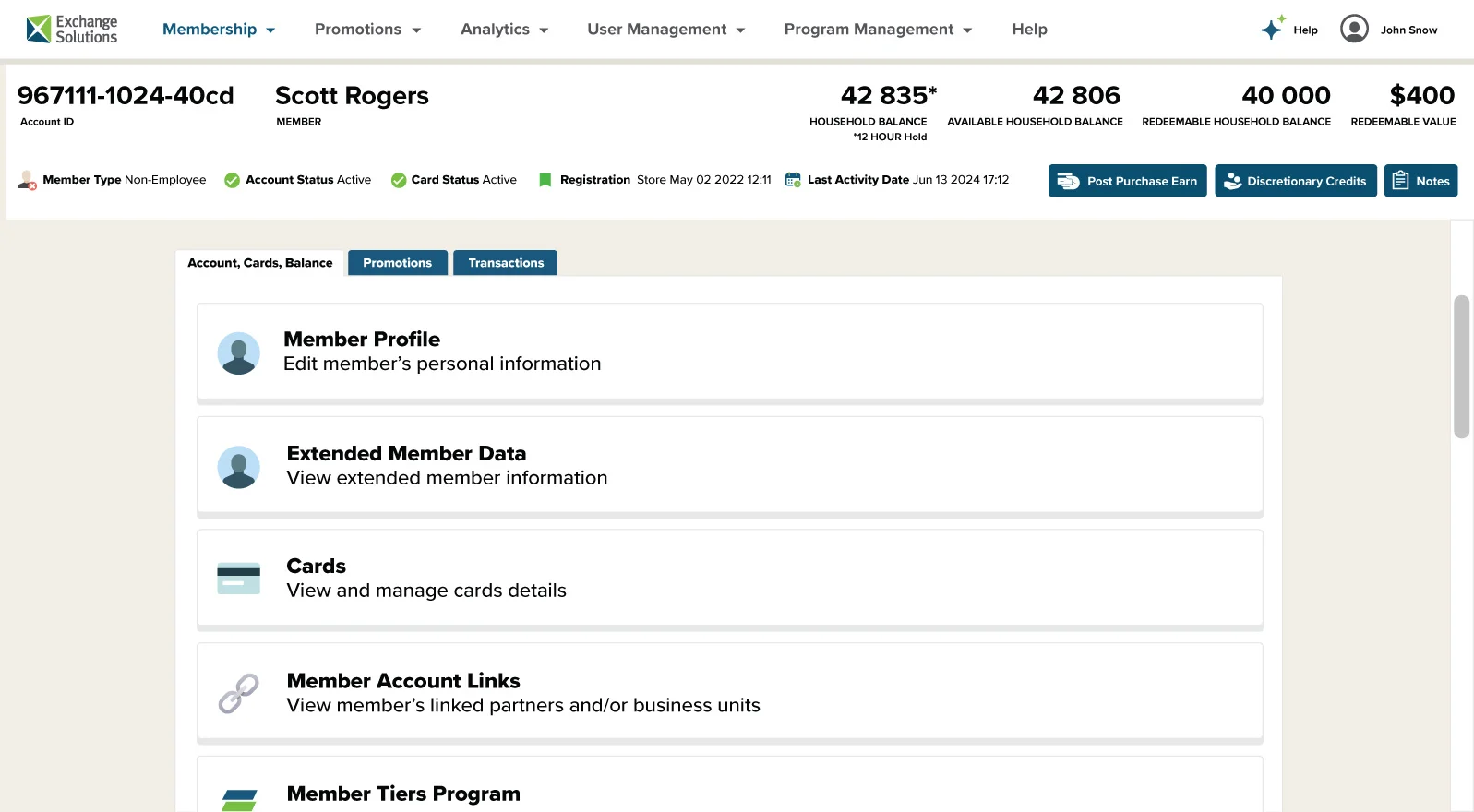
Task: Expand the User Management dropdown
Action: point(665,30)
